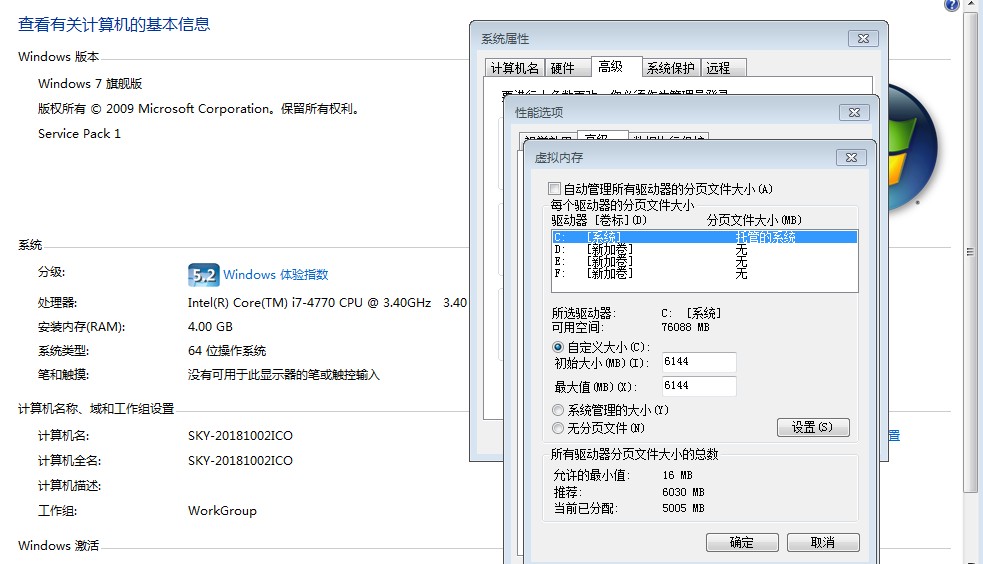Image resolution: width=983 pixels, height=564 pixels.
Task: Click the 驱动器 [卷标](D) column header
Action: (x=599, y=220)
